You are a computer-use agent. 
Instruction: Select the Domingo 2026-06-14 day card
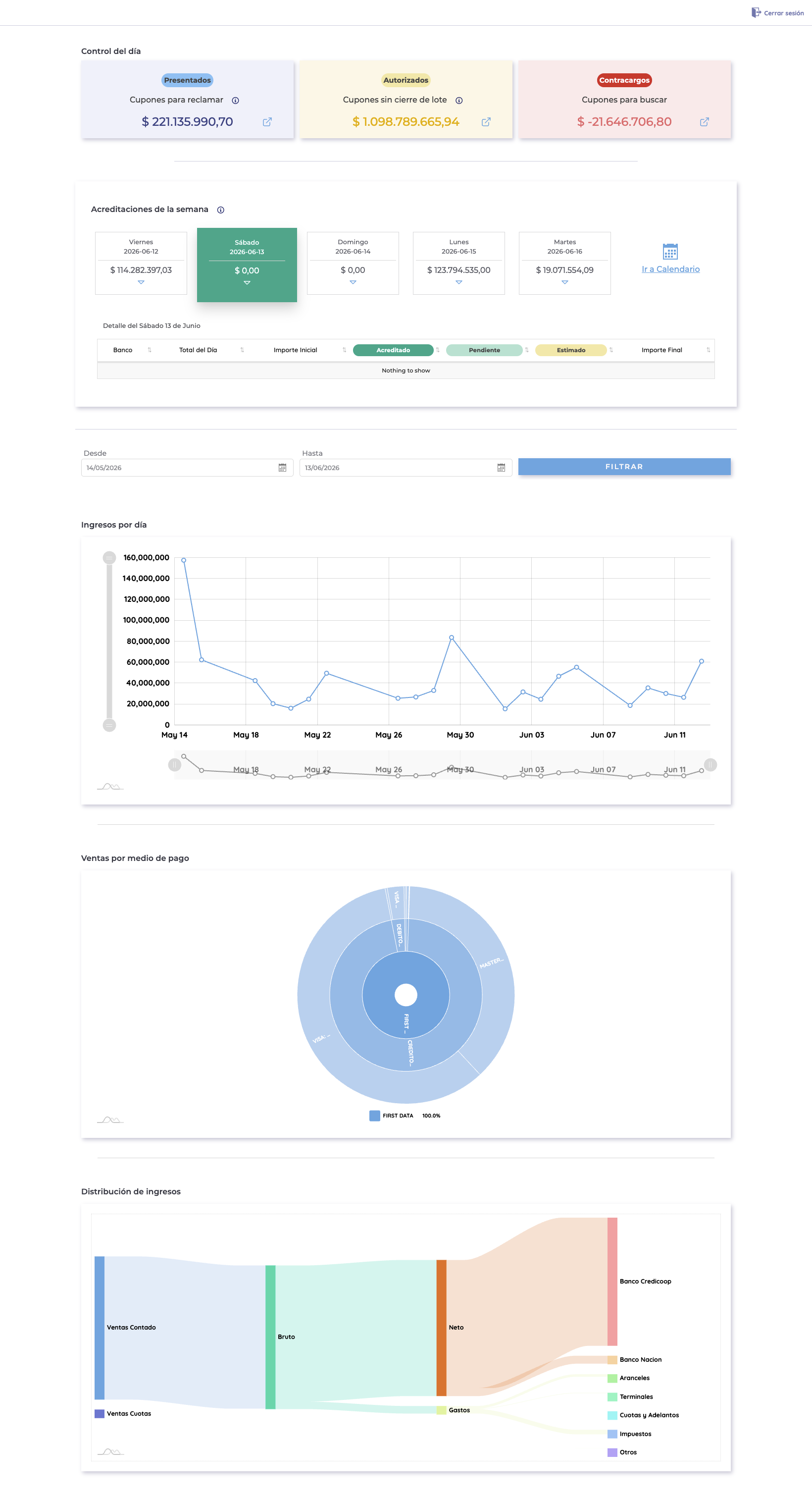coord(353,264)
